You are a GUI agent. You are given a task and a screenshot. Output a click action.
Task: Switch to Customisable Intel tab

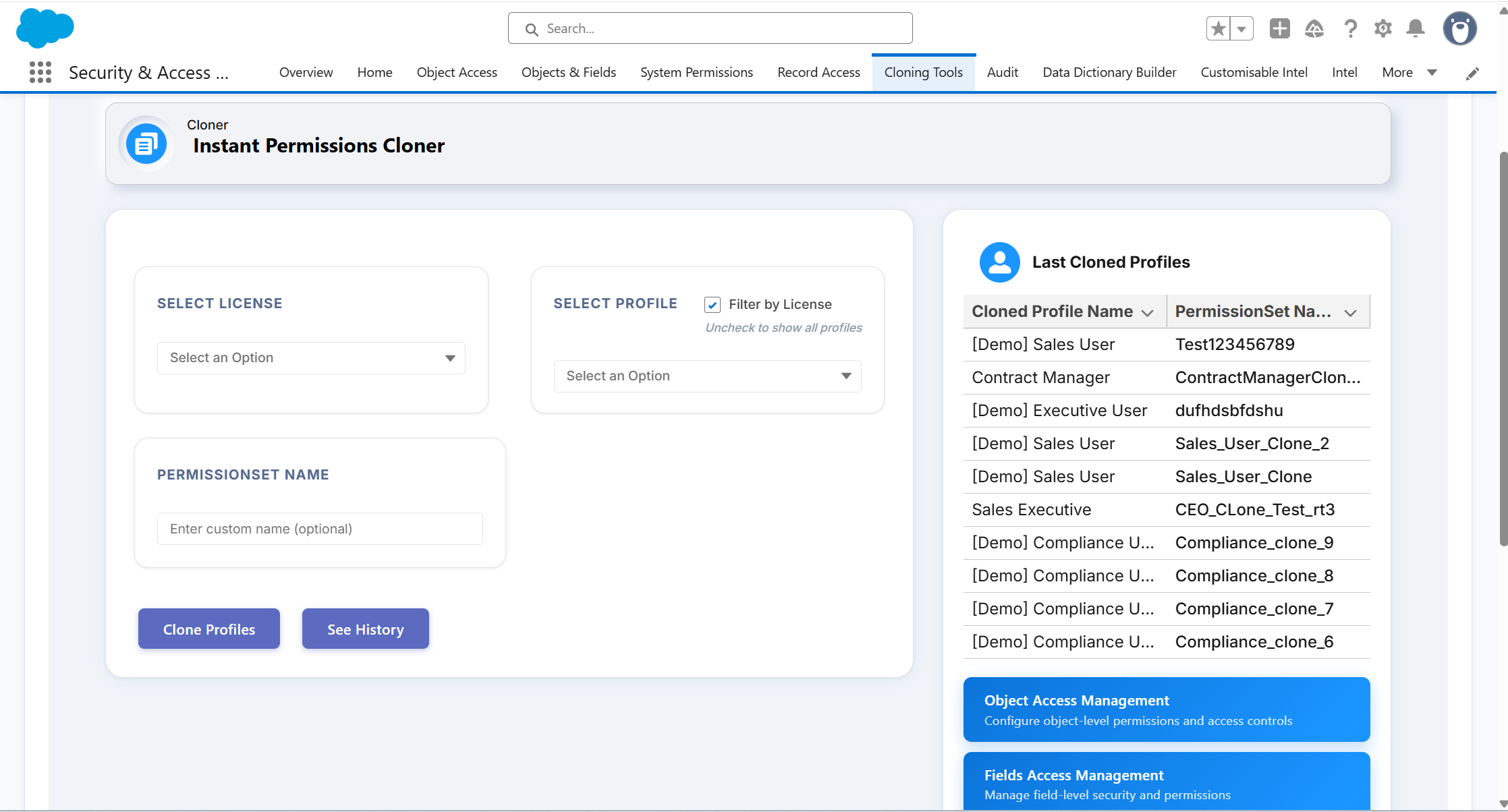tap(1254, 72)
